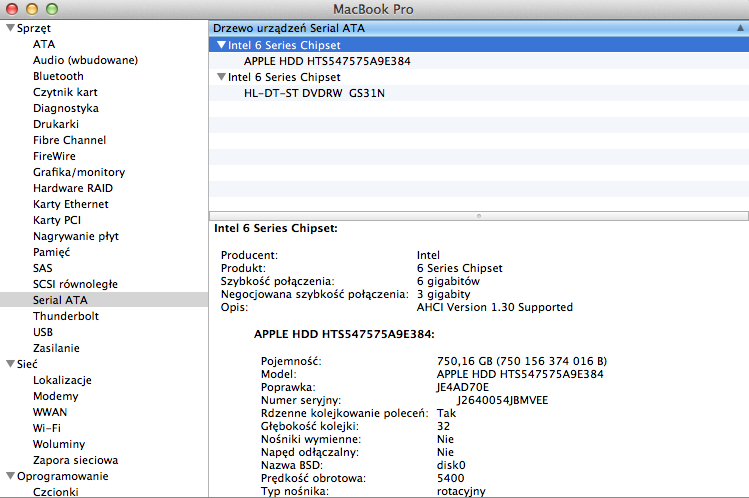This screenshot has width=749, height=498.
Task: Click the queue depth value 32
Action: pos(443,426)
